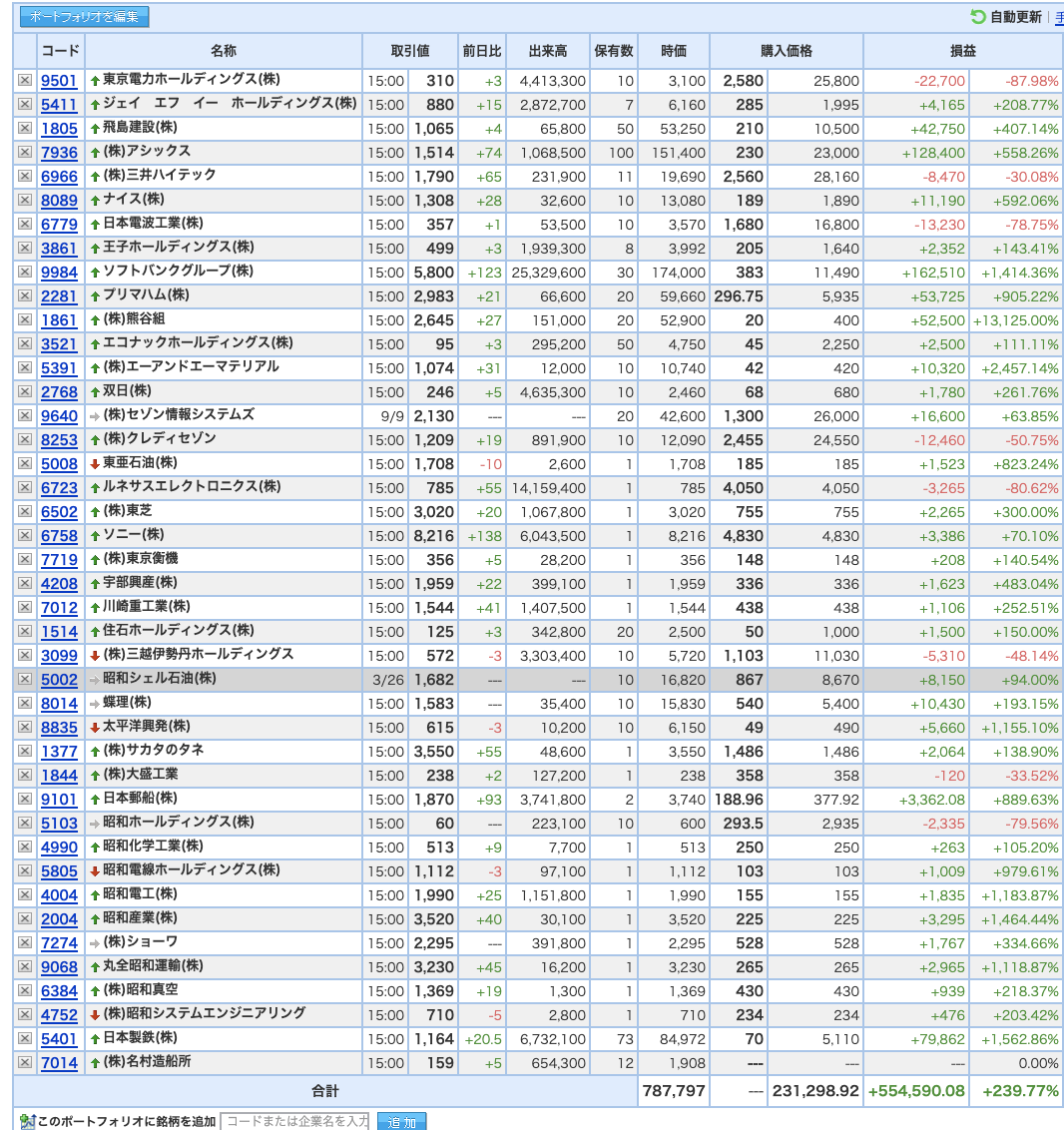The width and height of the screenshot is (1064, 1130).
Task: Click the 保有数 column header
Action: click(x=614, y=51)
